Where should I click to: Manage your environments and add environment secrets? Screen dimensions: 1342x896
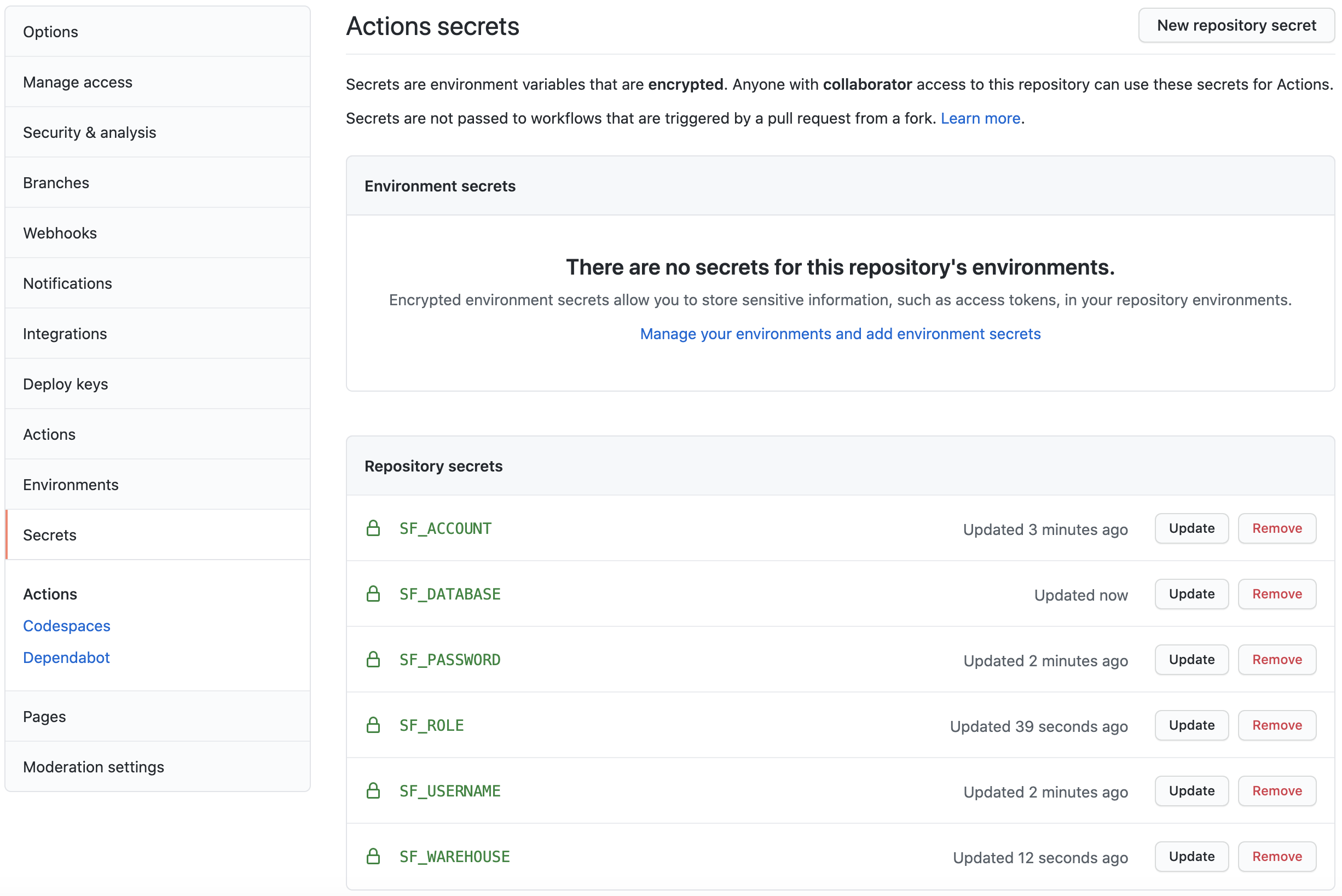tap(840, 334)
